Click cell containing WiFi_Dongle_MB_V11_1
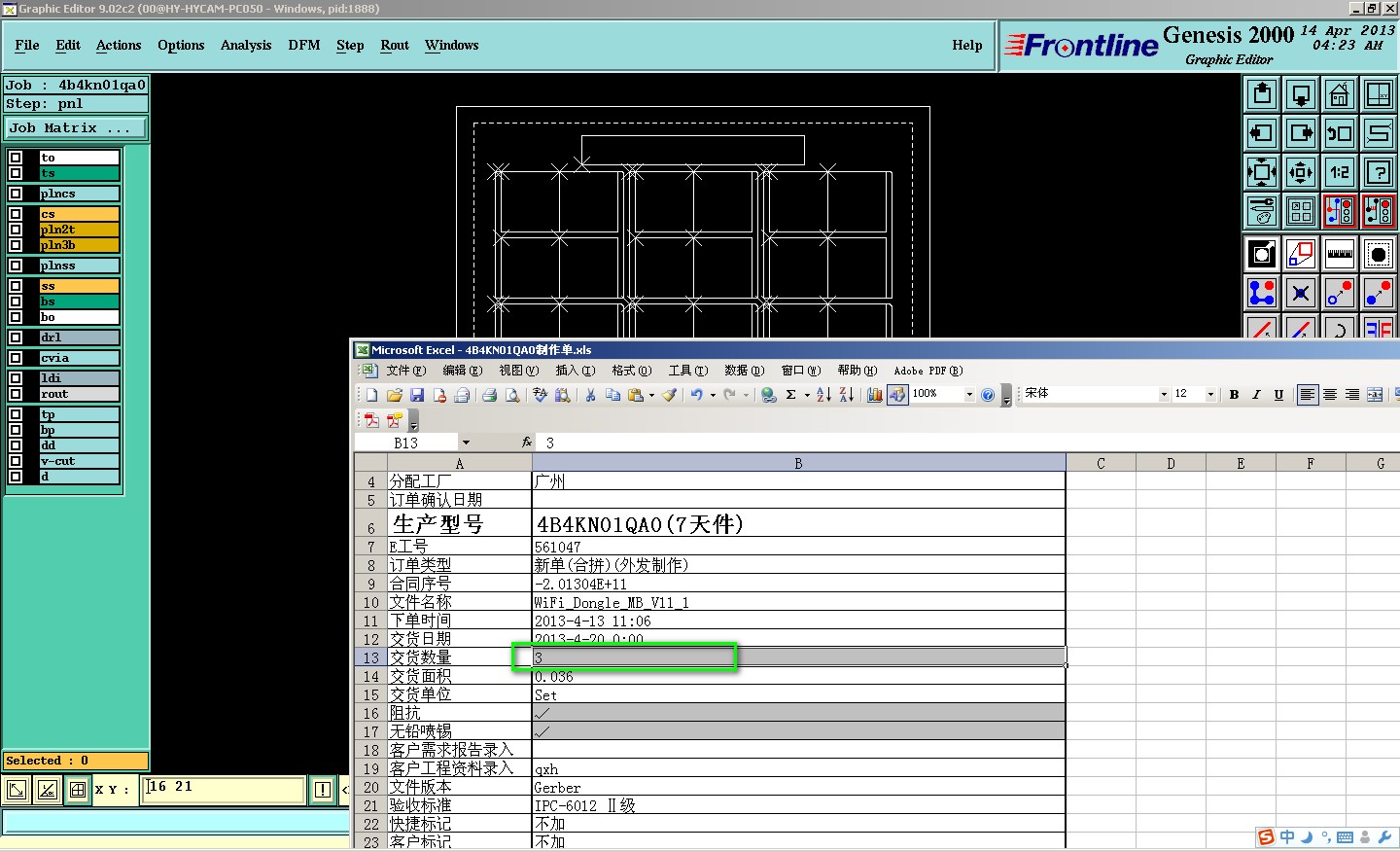The height and width of the screenshot is (852, 1400). point(798,602)
